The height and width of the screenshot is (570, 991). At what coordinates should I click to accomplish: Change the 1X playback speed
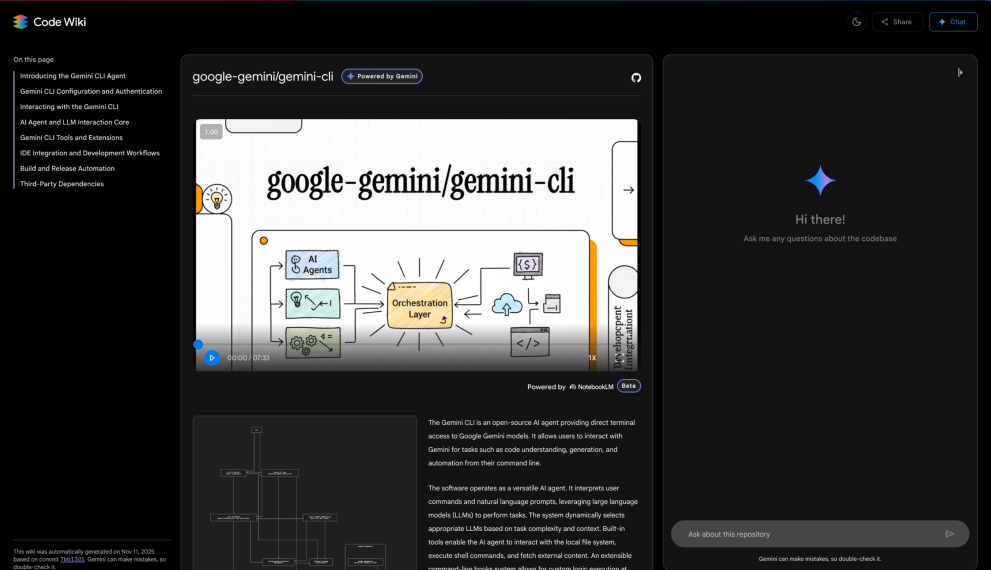592,357
